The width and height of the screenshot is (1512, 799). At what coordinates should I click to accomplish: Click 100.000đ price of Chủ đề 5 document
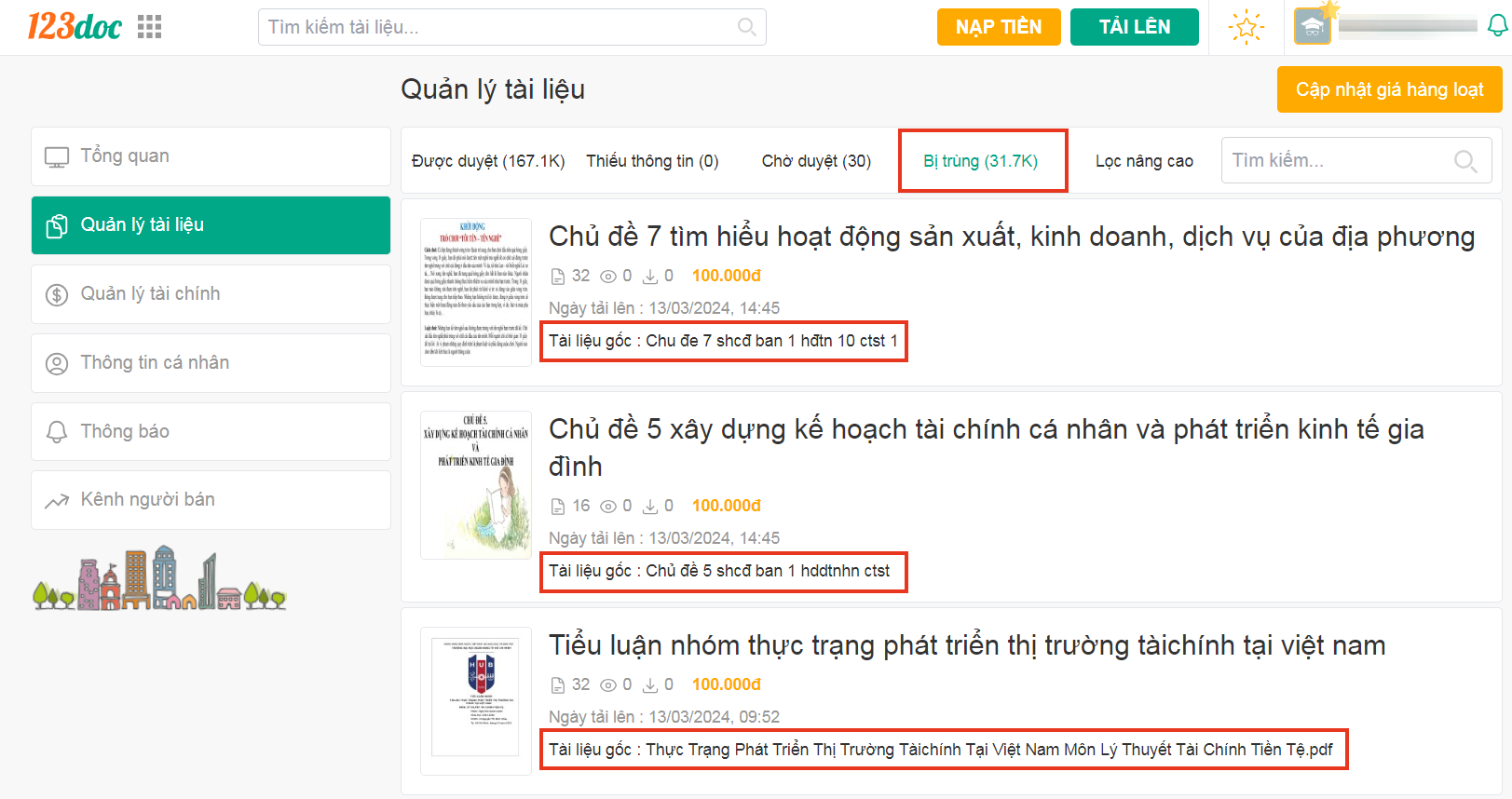click(727, 506)
